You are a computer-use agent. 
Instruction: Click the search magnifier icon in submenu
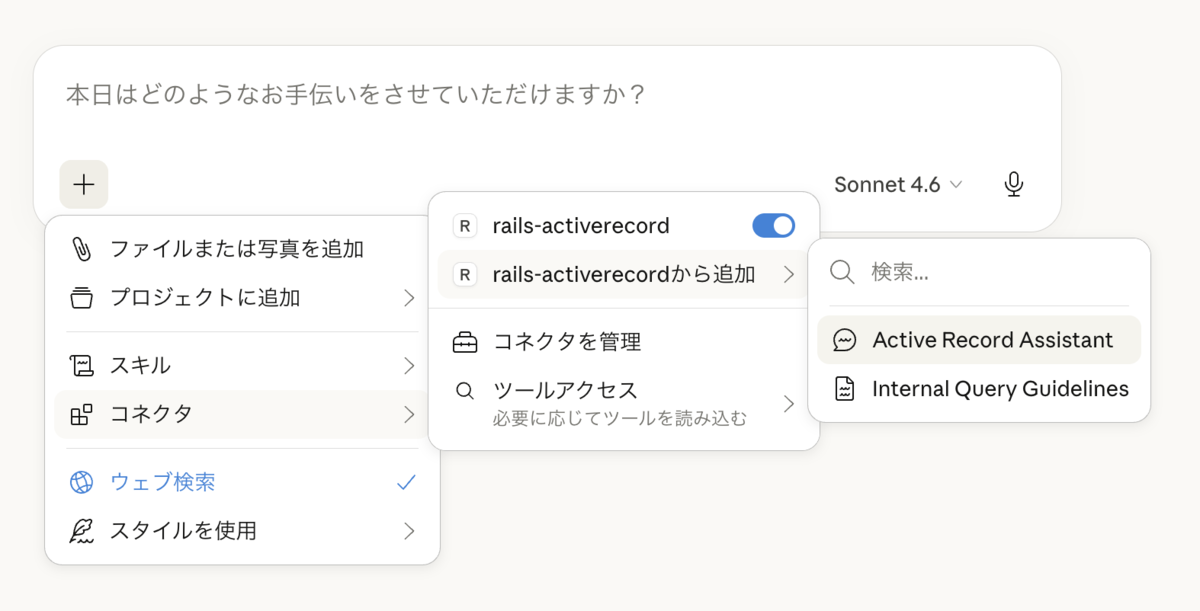(x=843, y=272)
